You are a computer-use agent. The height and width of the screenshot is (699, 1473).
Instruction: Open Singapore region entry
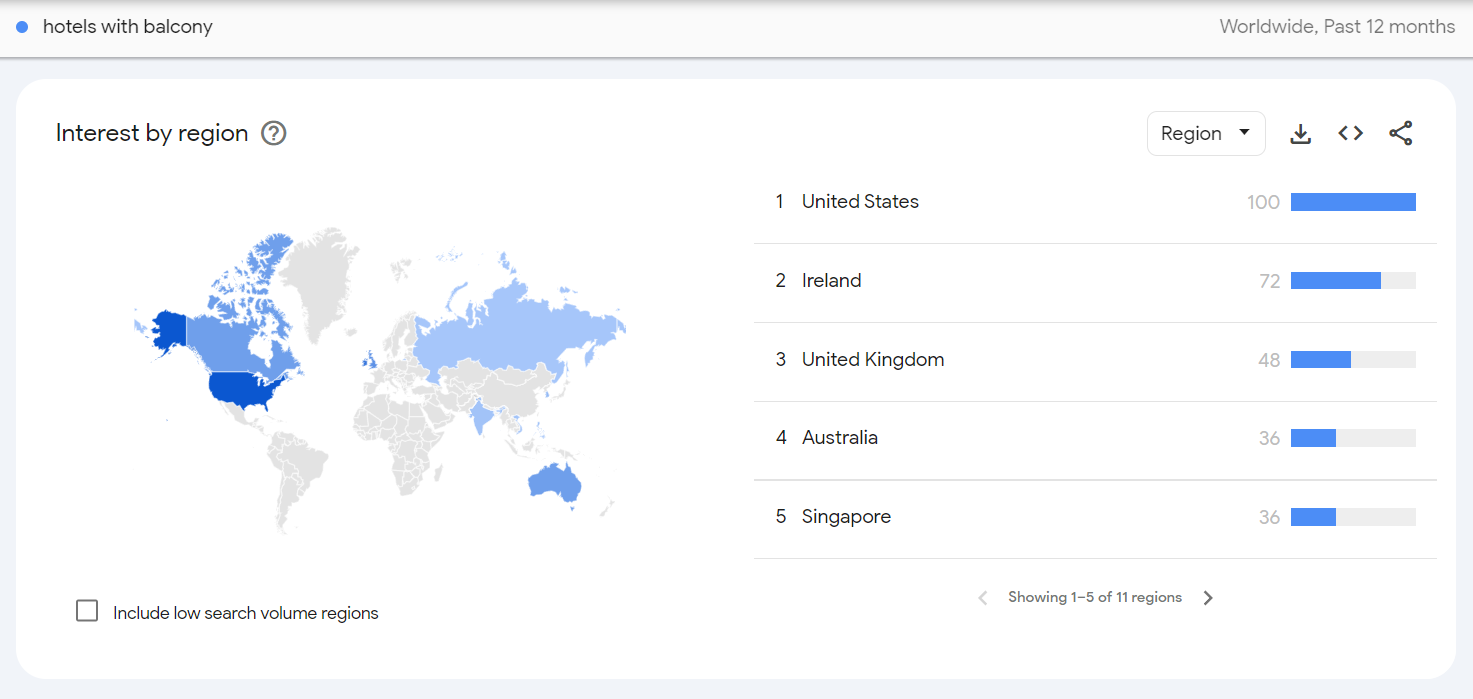[x=846, y=517]
